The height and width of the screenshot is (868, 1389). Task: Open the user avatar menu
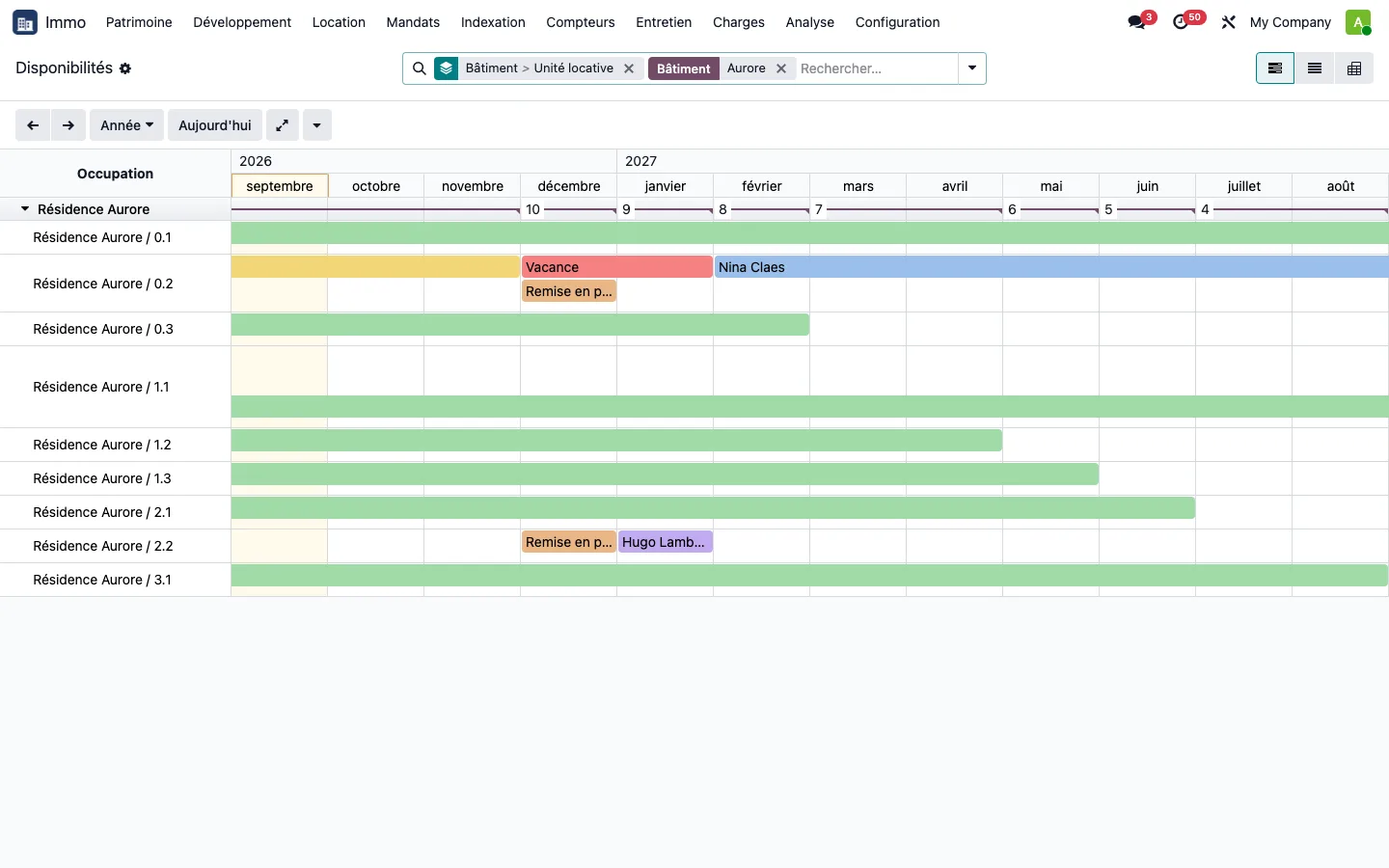[x=1358, y=22]
